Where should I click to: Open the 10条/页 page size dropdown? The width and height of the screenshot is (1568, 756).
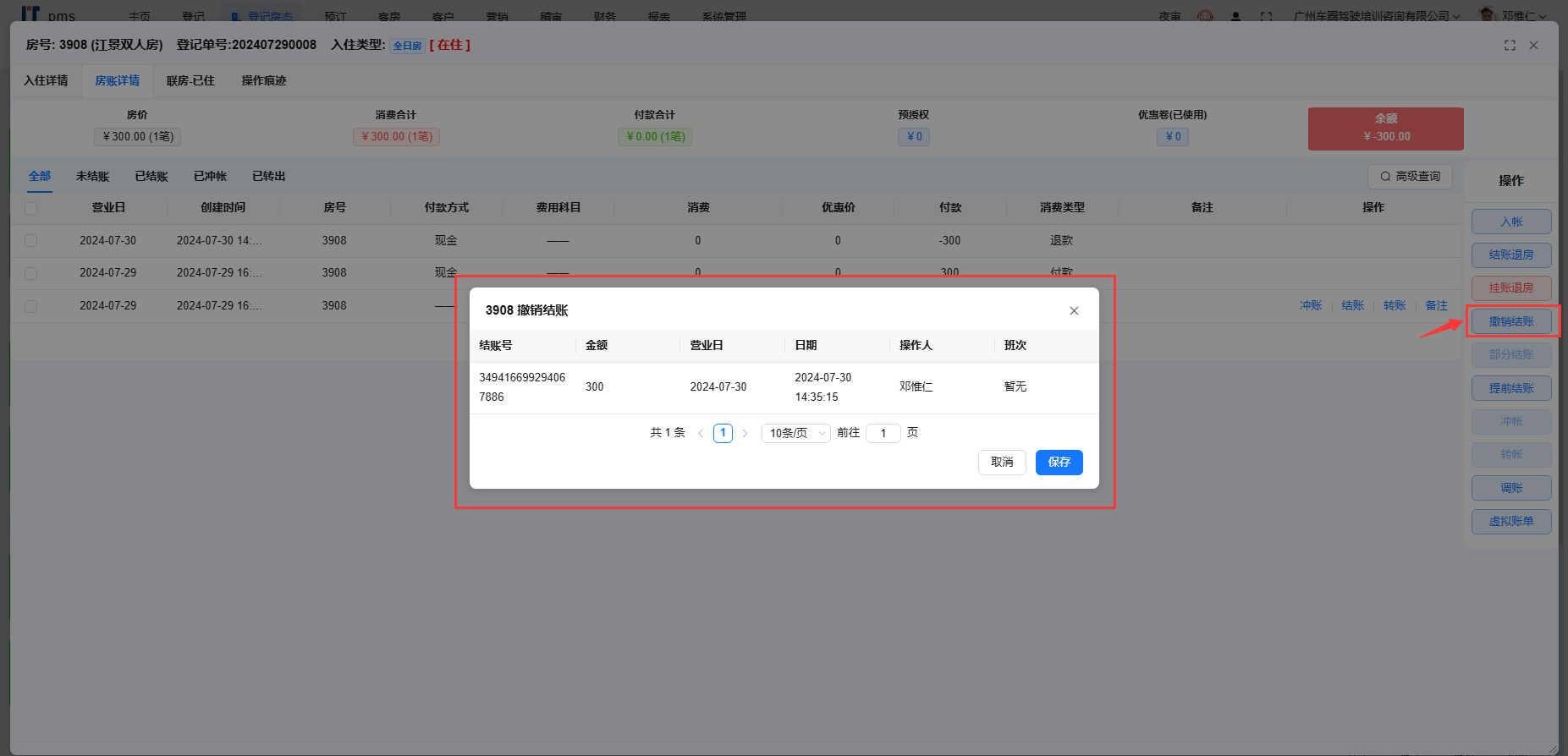pyautogui.click(x=795, y=434)
